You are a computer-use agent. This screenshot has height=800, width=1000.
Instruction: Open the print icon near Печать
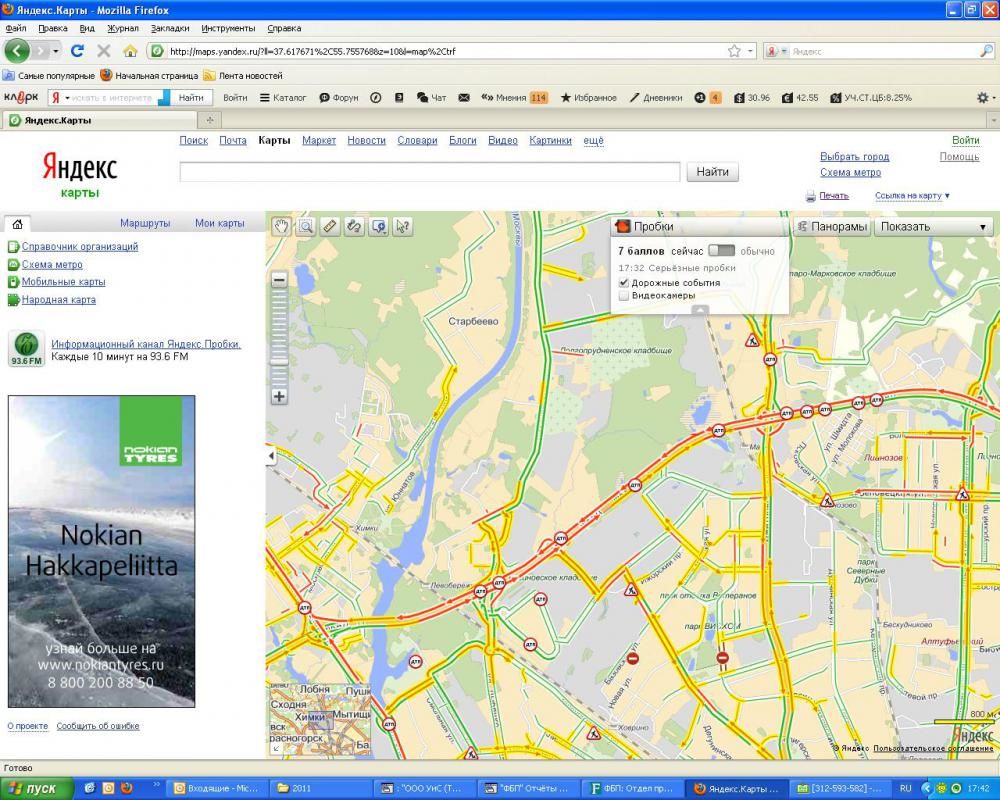pyautogui.click(x=811, y=196)
